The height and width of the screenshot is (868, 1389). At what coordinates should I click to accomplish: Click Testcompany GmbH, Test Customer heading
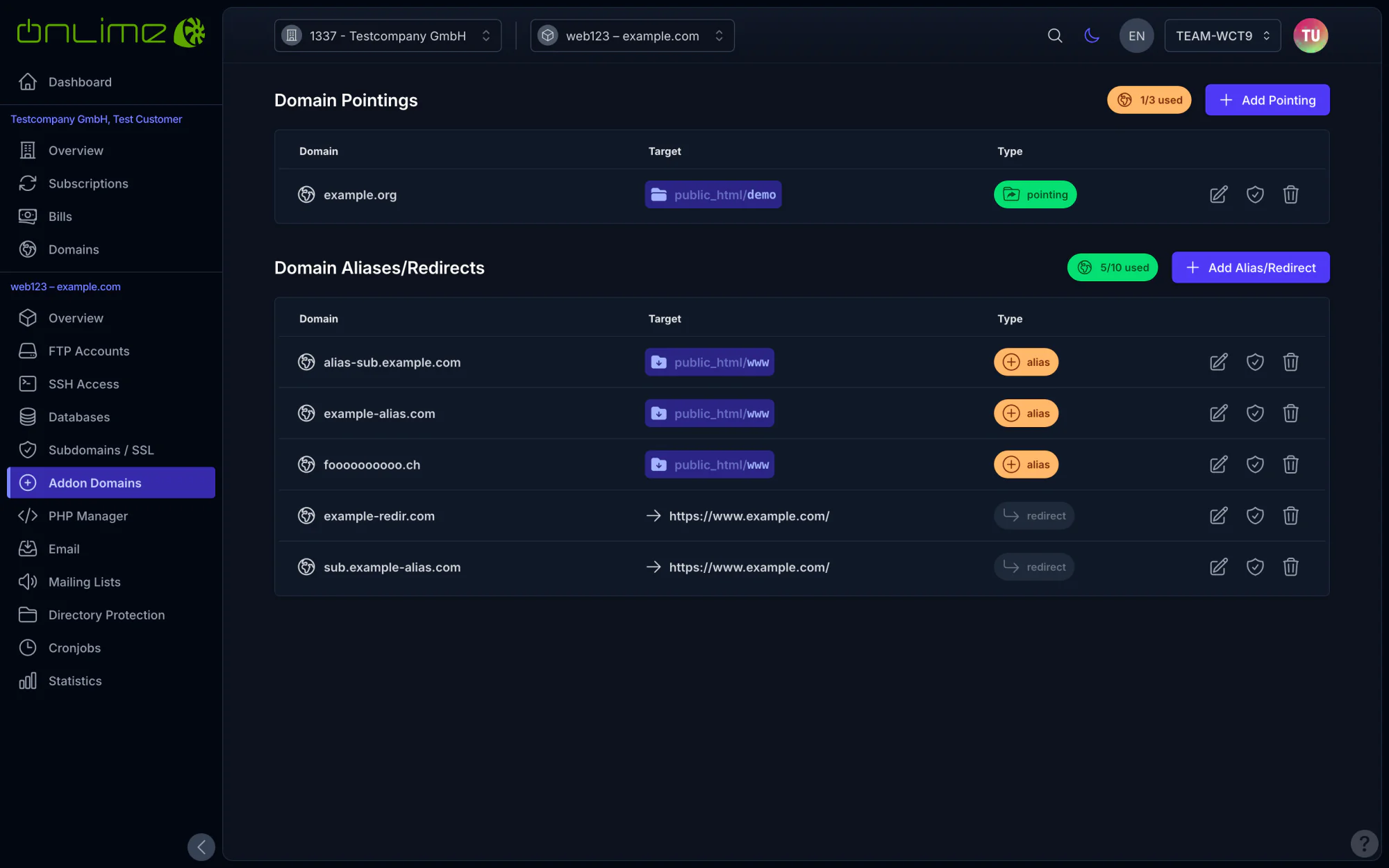tap(97, 119)
